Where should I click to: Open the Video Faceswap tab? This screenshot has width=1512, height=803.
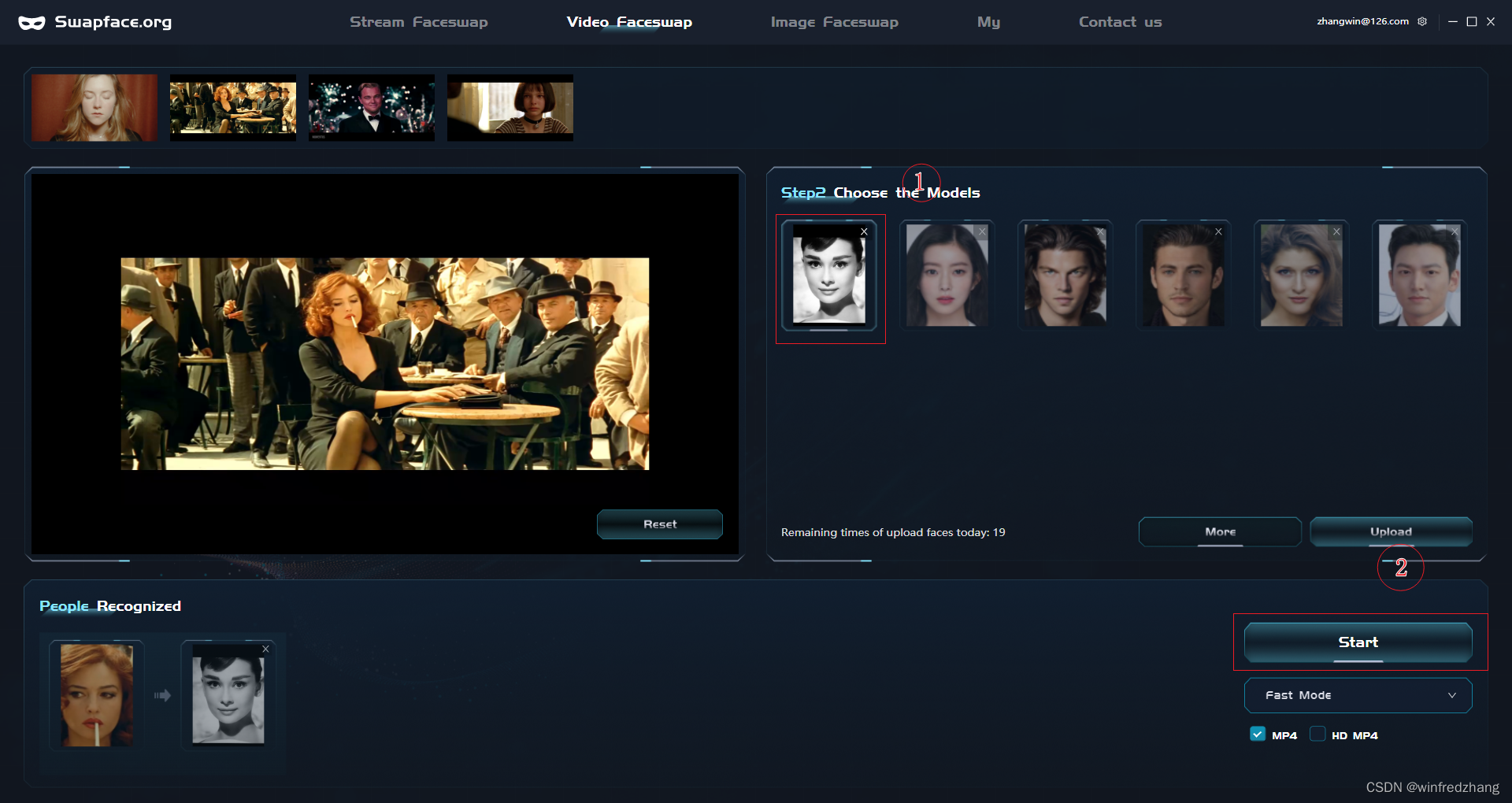[629, 22]
